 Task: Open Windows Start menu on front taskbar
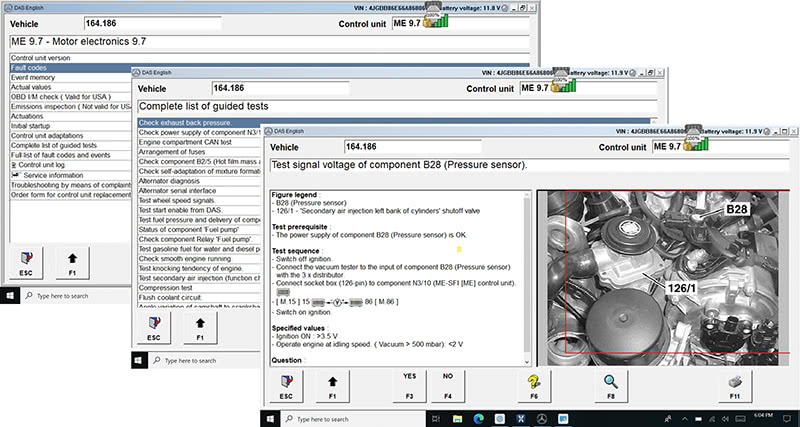pyautogui.click(x=269, y=419)
